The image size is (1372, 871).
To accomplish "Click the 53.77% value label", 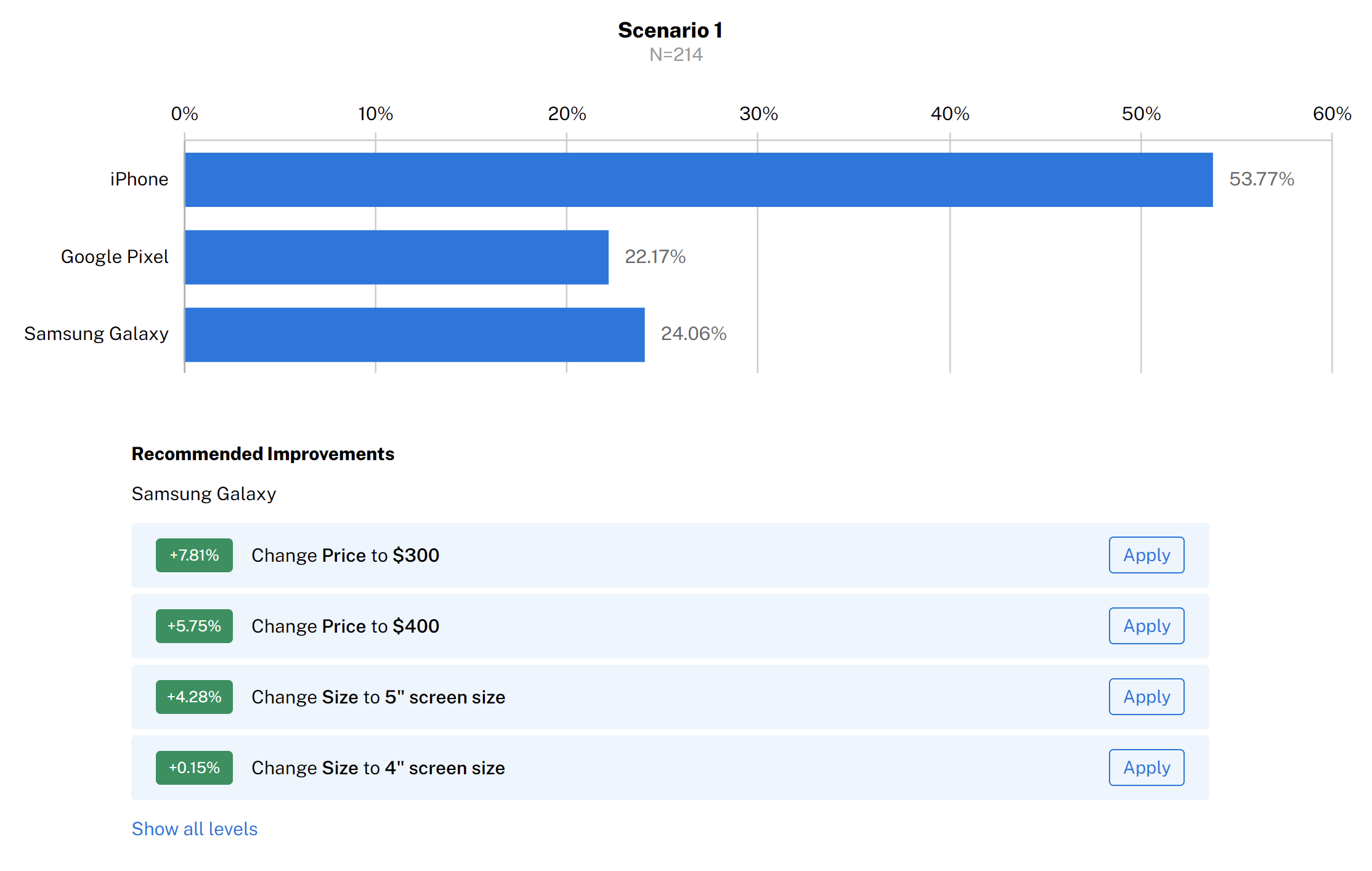I will pos(1262,179).
